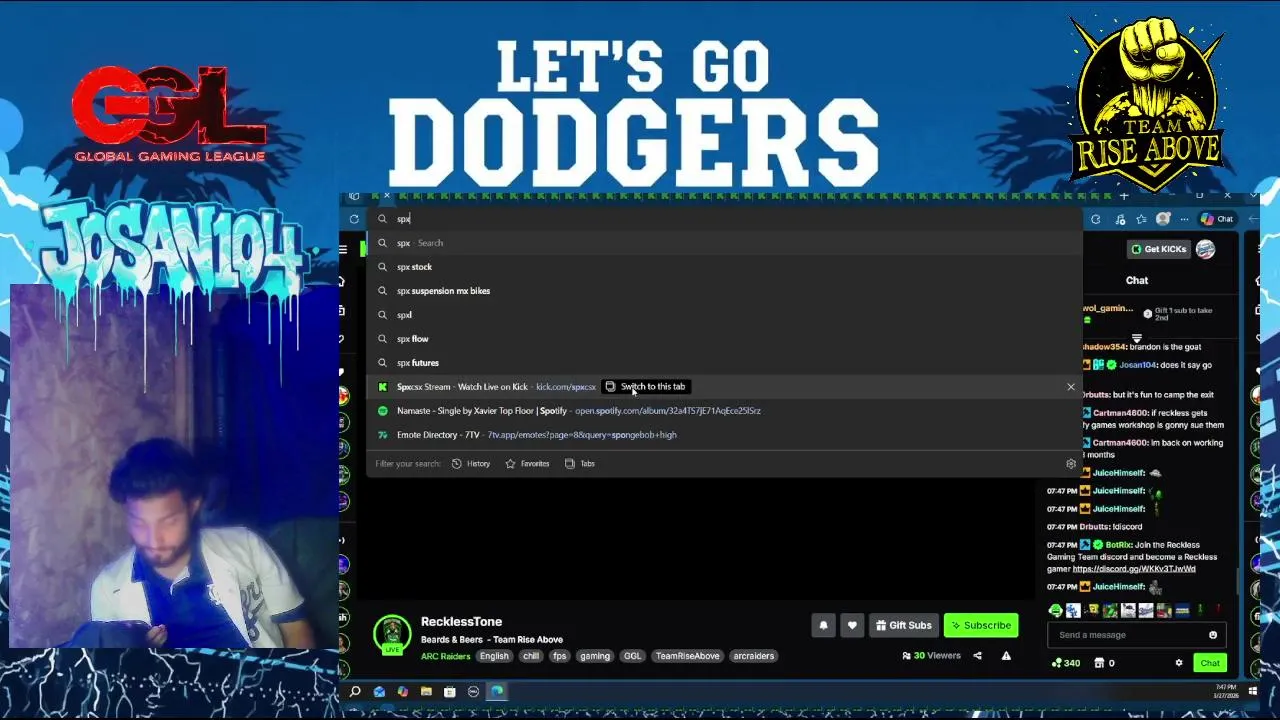The width and height of the screenshot is (1280, 720).
Task: Open the Reckless Gaming discord link in chat
Action: click(x=1133, y=569)
